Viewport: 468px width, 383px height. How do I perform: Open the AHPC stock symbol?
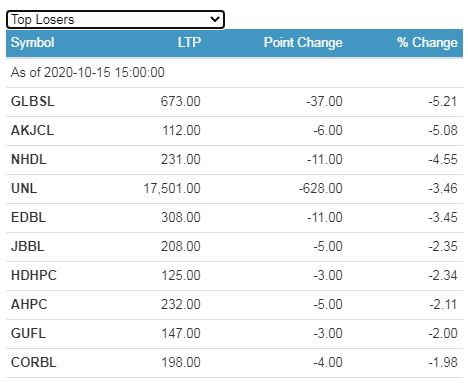tap(29, 304)
